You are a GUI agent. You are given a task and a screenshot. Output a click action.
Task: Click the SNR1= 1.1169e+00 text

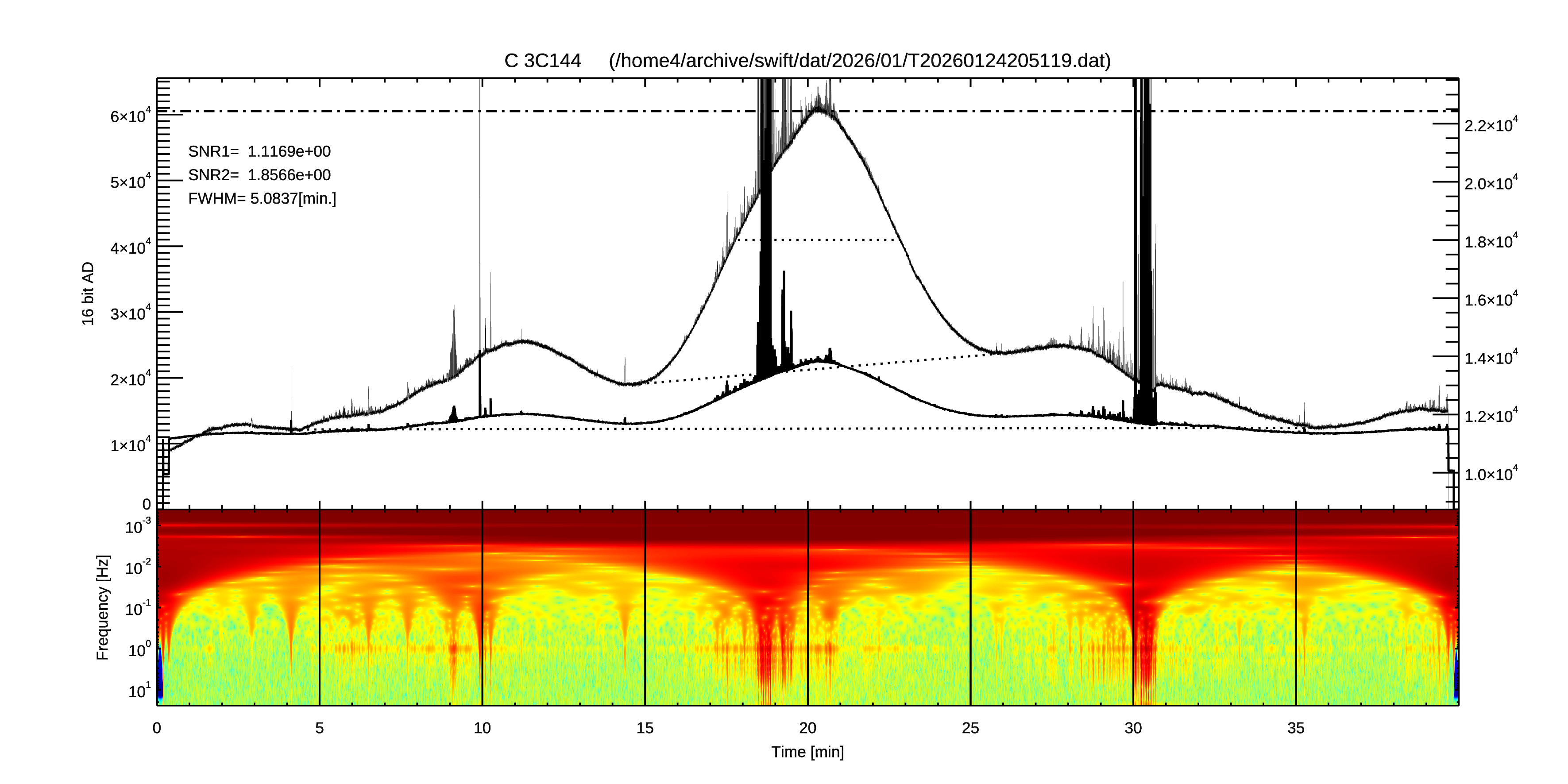pos(259,151)
